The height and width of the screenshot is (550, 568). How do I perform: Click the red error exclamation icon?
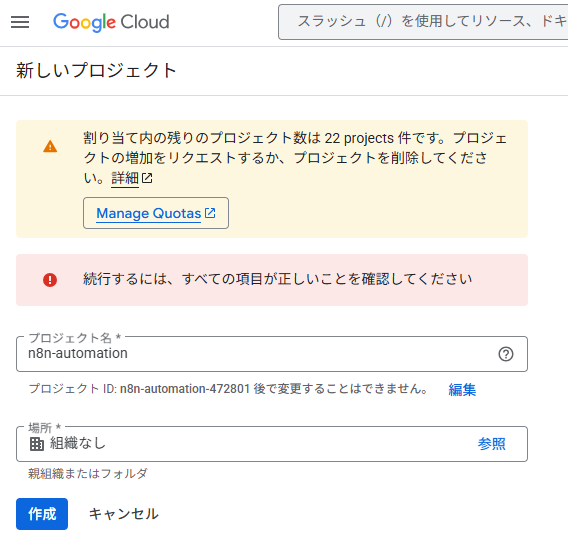(50, 280)
